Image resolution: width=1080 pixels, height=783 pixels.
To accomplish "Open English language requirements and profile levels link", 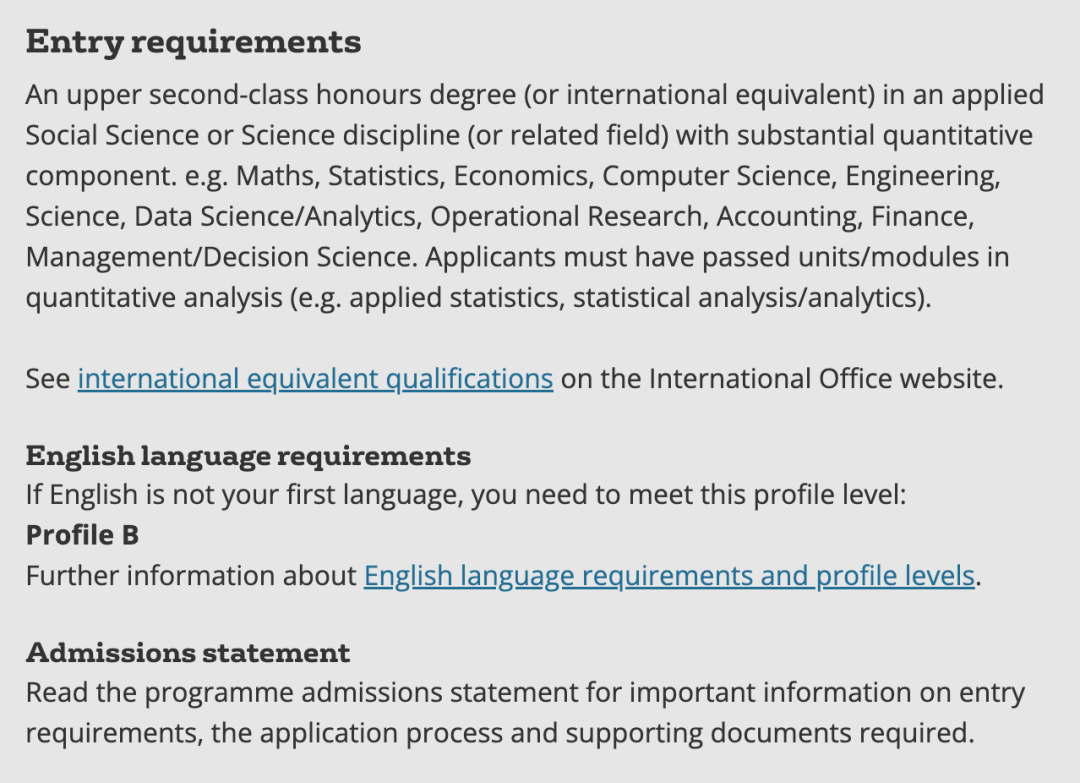I will point(668,576).
